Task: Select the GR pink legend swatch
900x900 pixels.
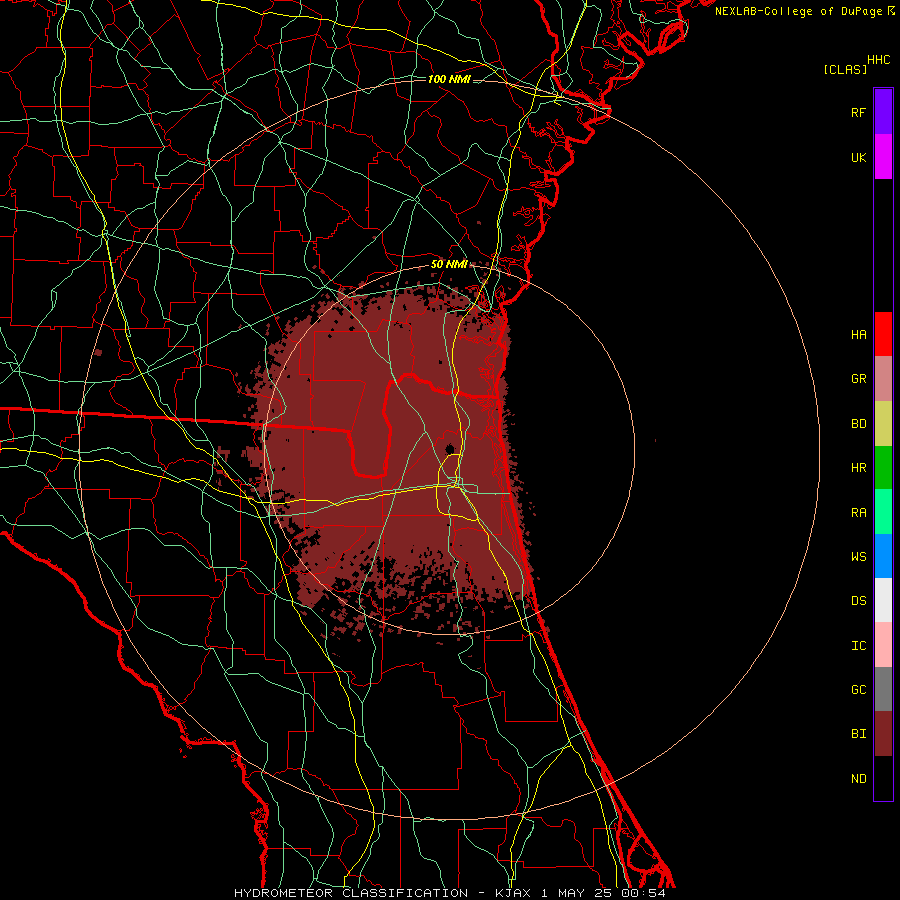Action: click(883, 379)
